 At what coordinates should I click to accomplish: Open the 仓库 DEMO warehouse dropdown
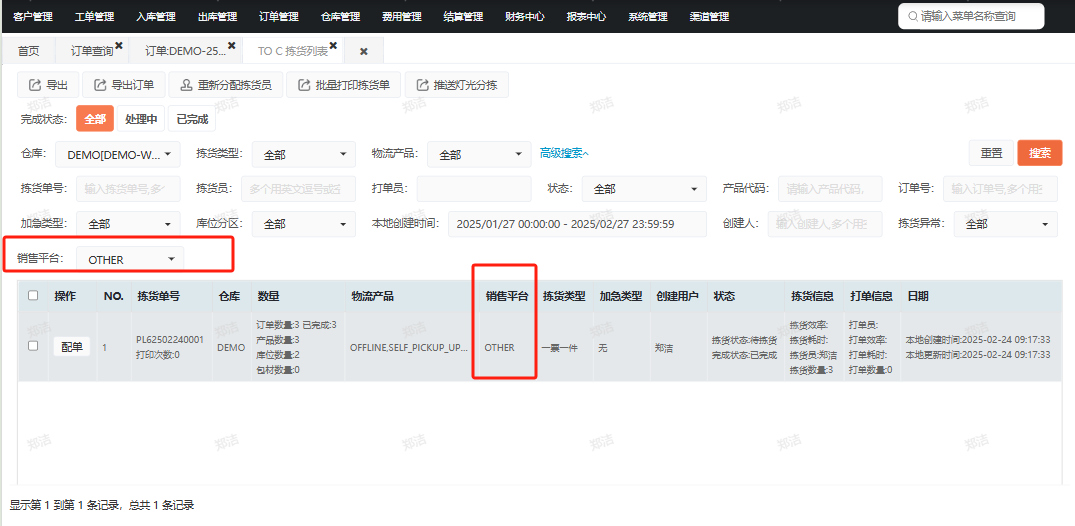(x=118, y=155)
